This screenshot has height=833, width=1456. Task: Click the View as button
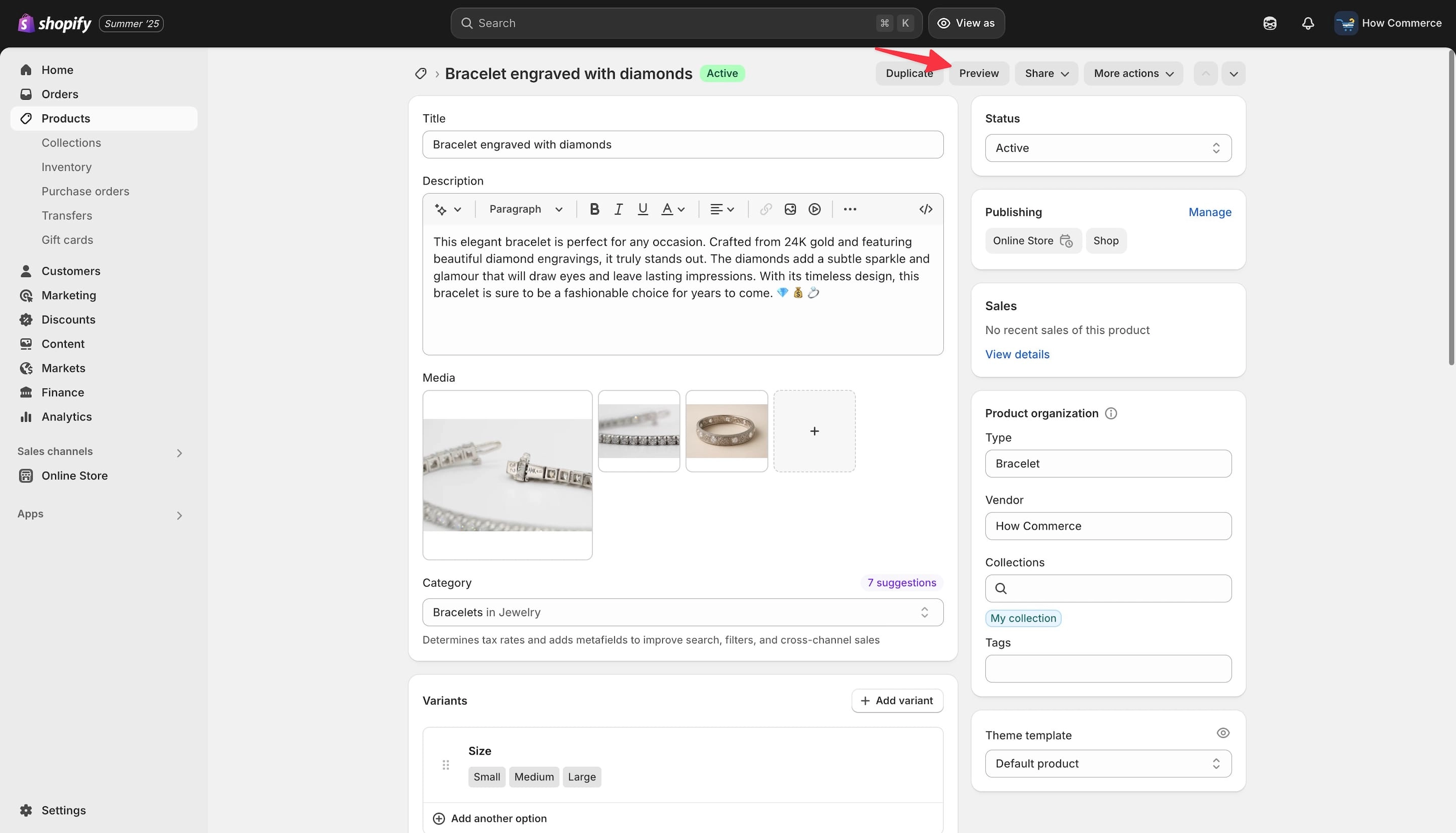pos(966,23)
